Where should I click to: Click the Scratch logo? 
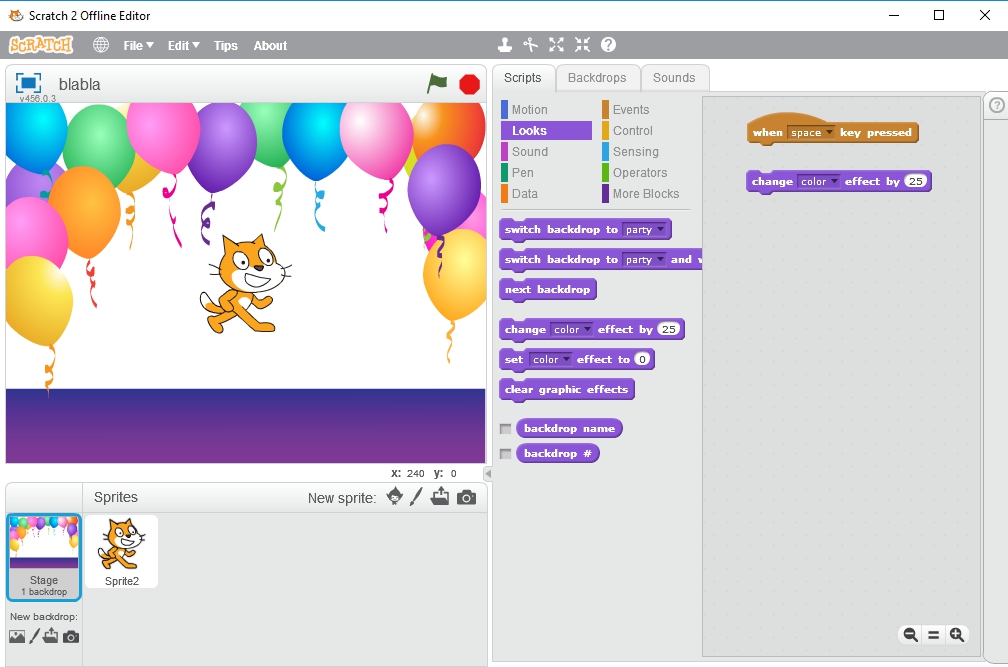pyautogui.click(x=41, y=45)
